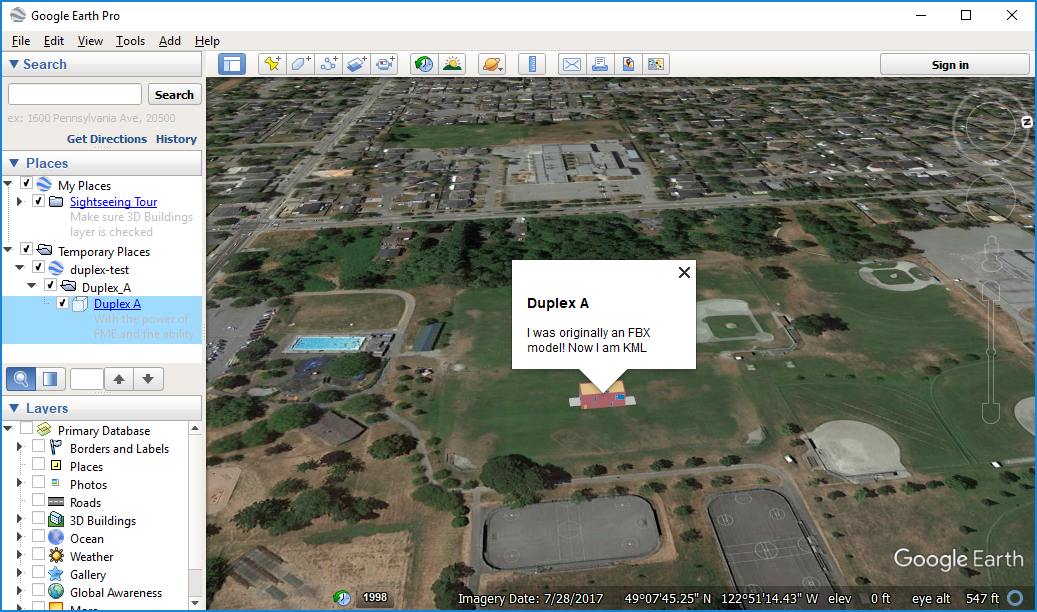Select the Add Path tool
The image size is (1037, 612).
point(328,64)
